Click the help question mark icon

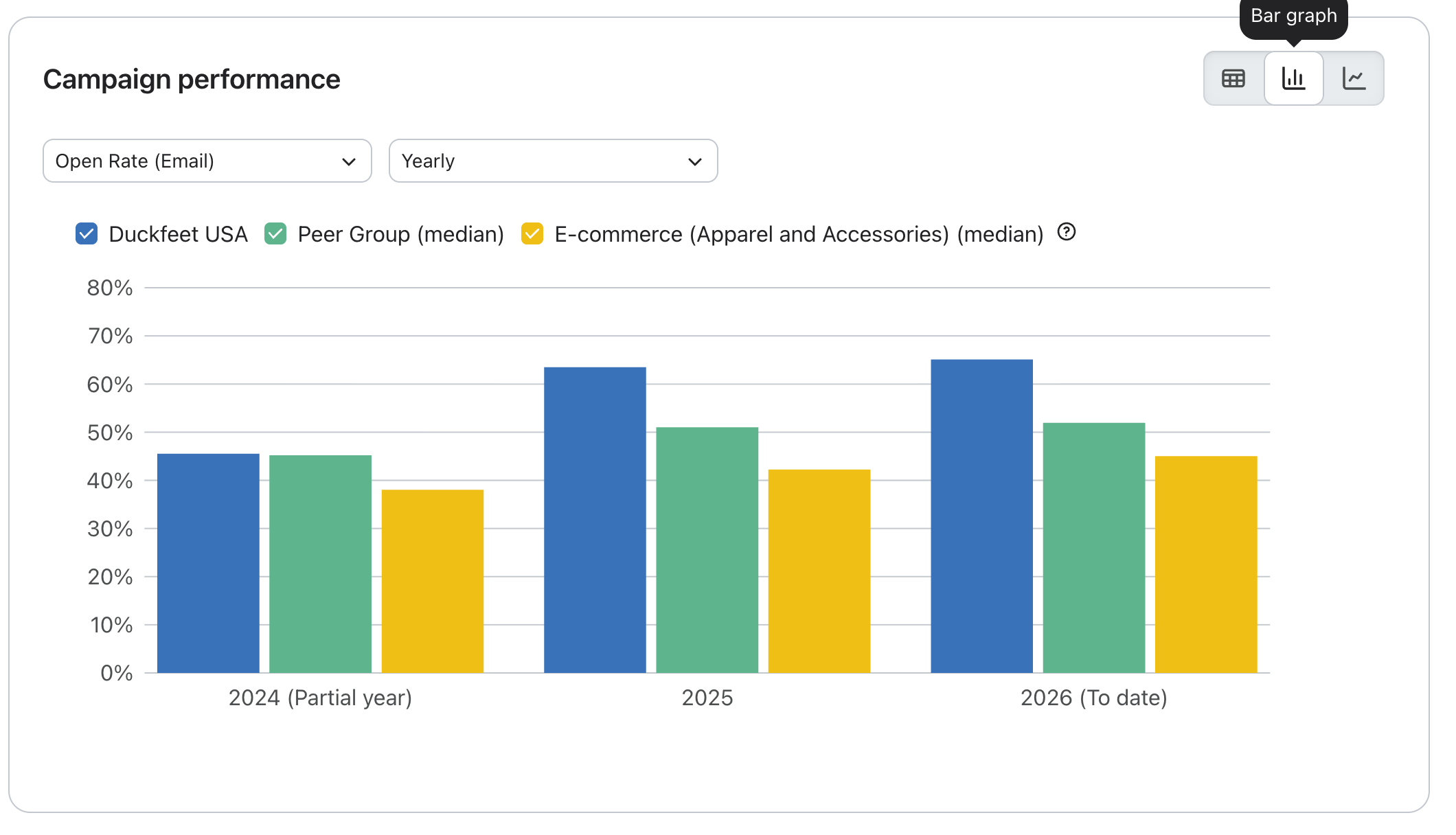[x=1067, y=232]
